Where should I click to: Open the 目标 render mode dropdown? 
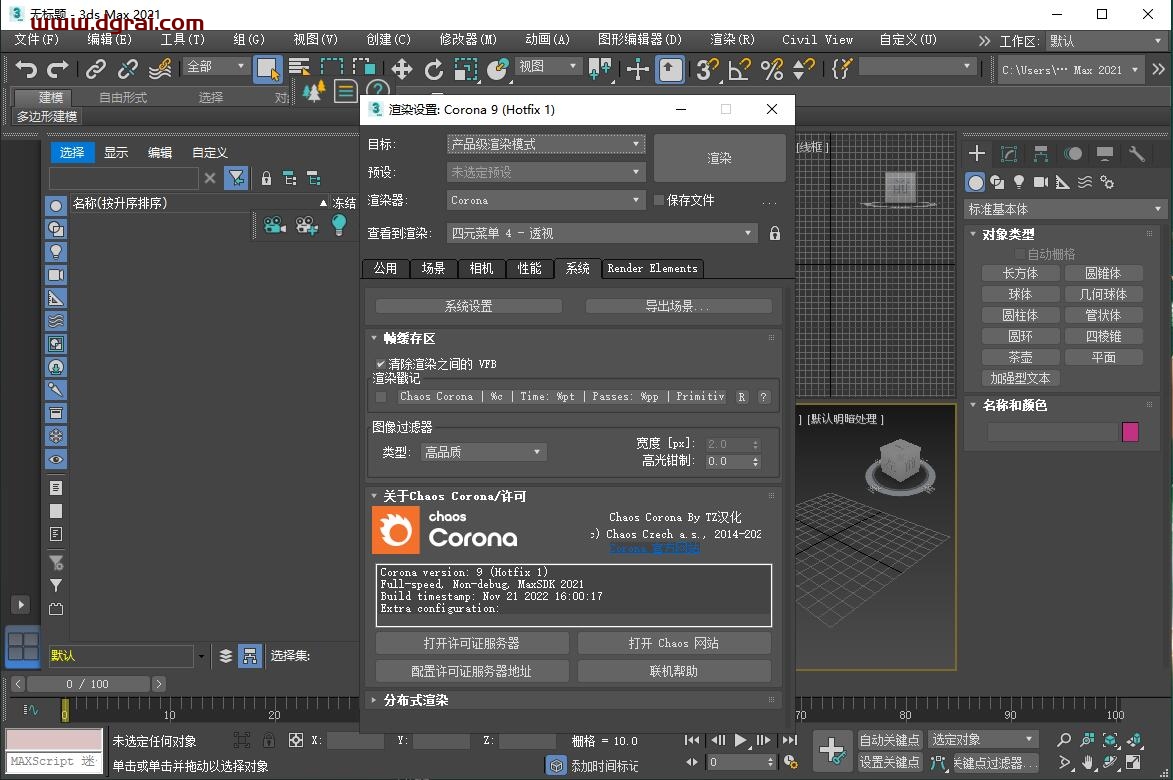click(545, 144)
